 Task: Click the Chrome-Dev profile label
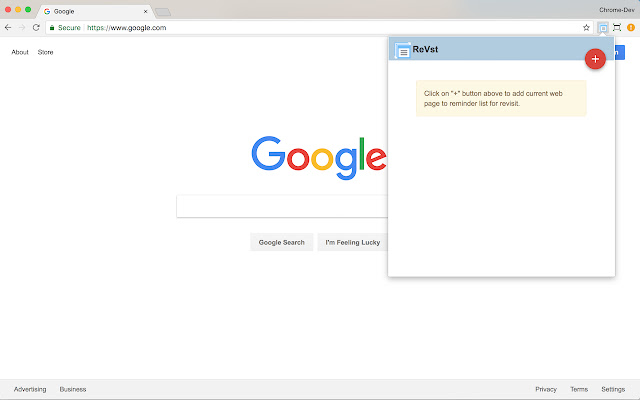(x=616, y=10)
